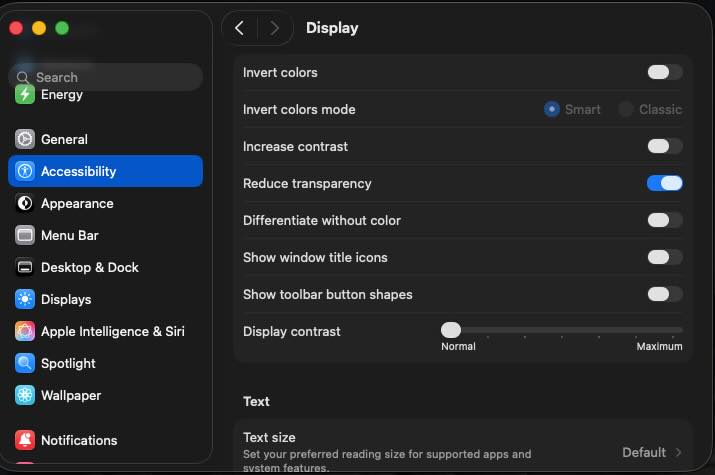Click the "Display contrast" label
Screen dimensions: 715x475
(x=291, y=331)
